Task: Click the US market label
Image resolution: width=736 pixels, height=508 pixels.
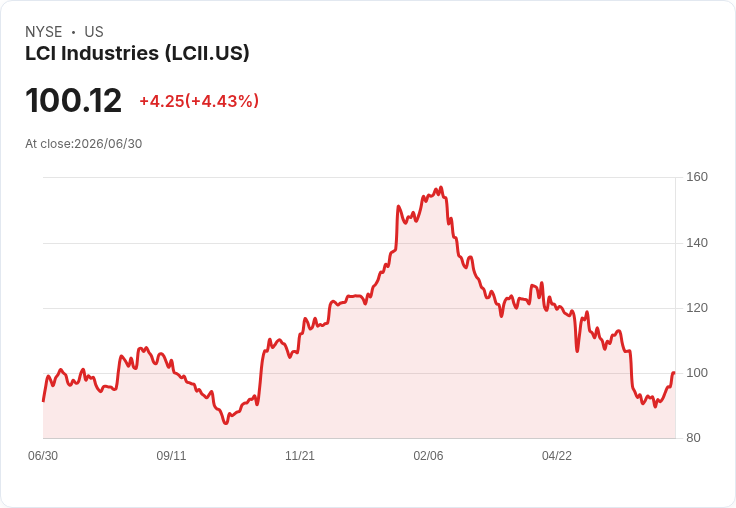Action: point(94,32)
